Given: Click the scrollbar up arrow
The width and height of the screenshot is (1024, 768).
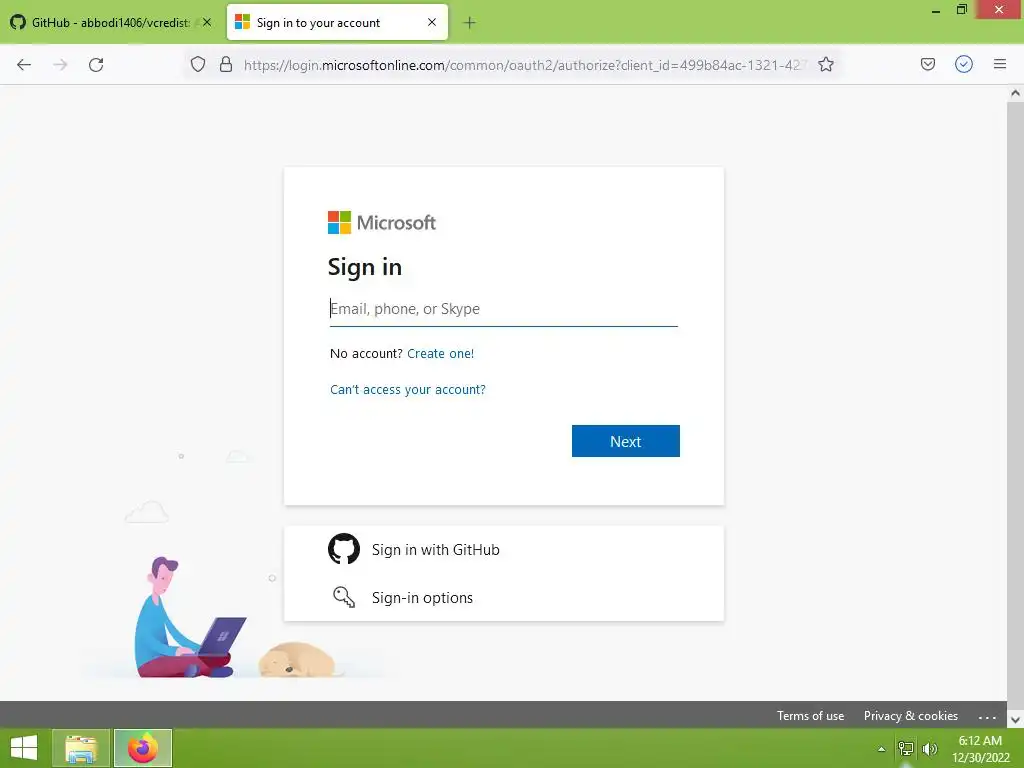Looking at the screenshot, I should click(x=1016, y=93).
